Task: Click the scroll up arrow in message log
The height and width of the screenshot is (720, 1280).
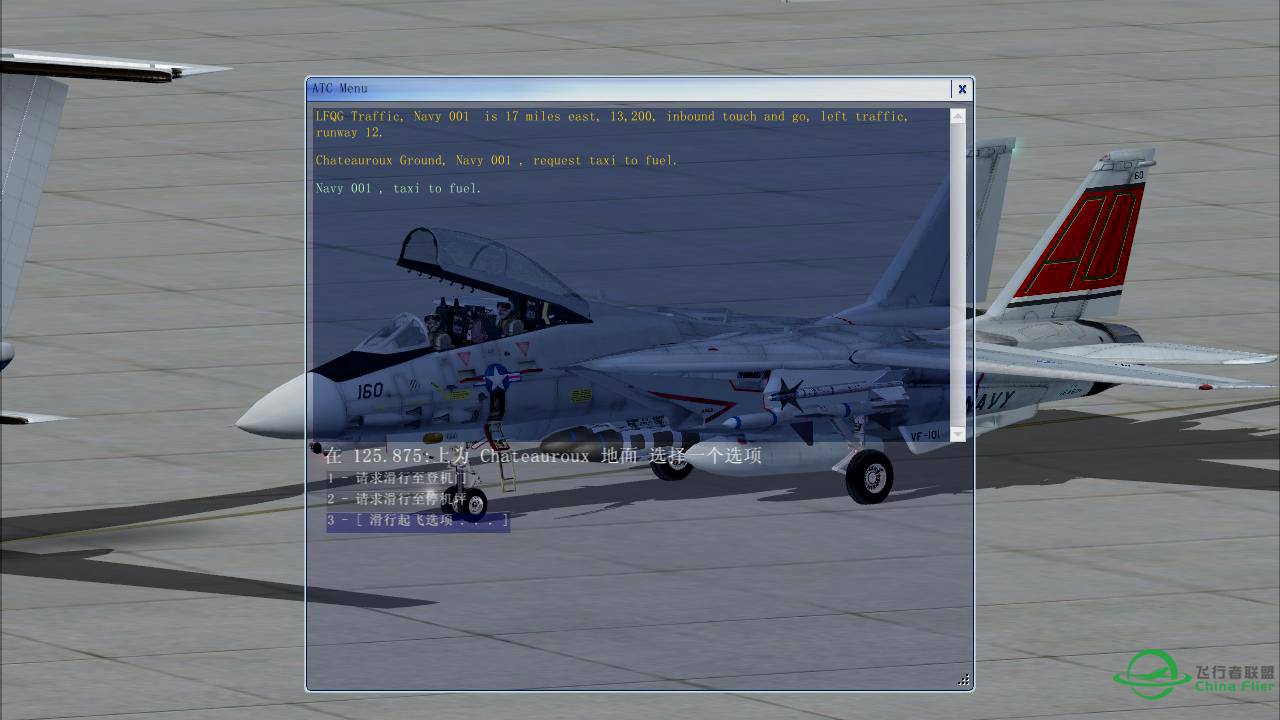Action: pyautogui.click(x=957, y=116)
